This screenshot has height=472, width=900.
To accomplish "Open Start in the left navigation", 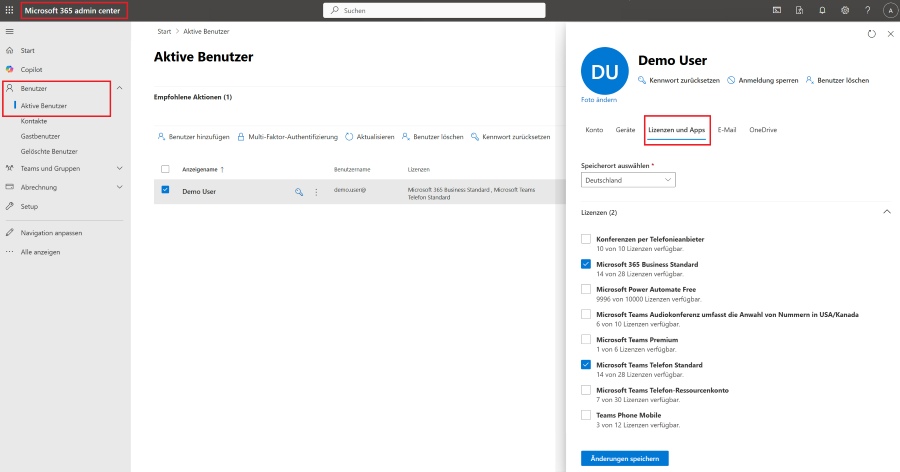I will (x=28, y=51).
